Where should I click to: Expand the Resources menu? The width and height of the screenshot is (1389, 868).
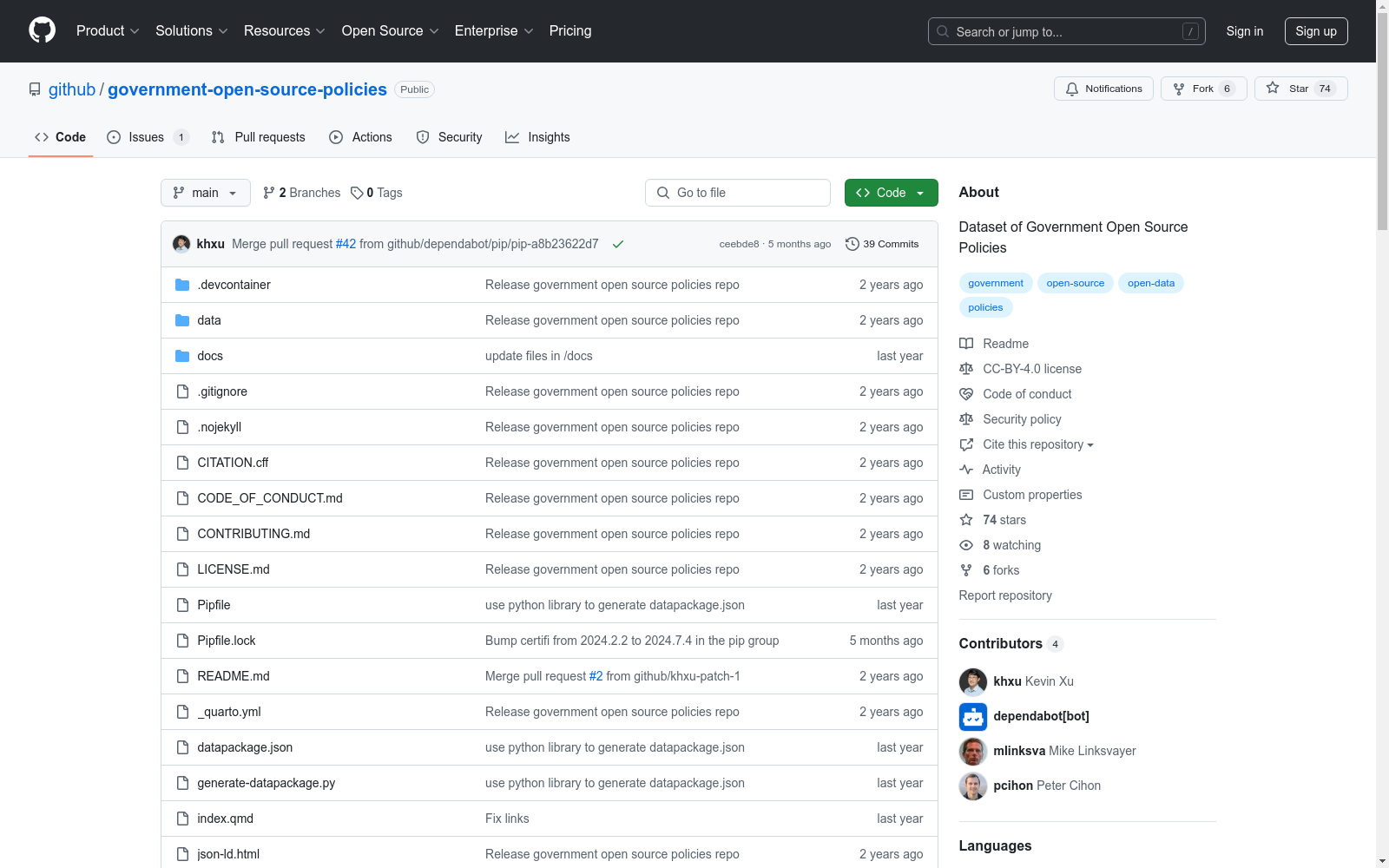(x=285, y=31)
